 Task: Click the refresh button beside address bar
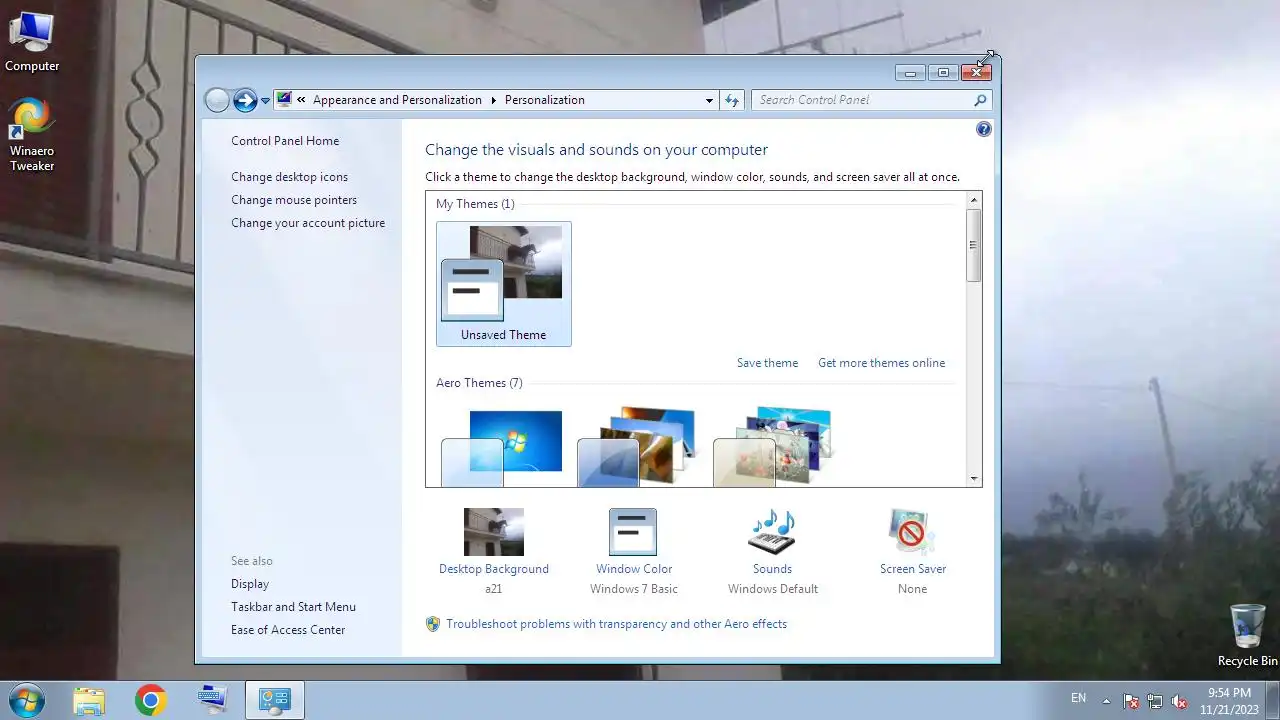pos(732,100)
